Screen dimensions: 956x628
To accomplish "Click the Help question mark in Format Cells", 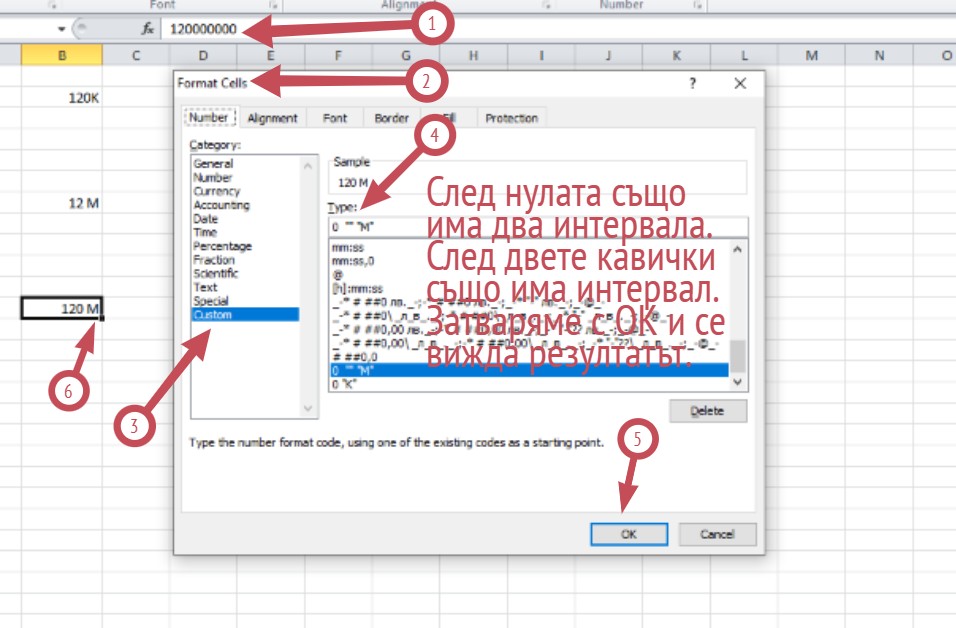I will click(x=692, y=84).
